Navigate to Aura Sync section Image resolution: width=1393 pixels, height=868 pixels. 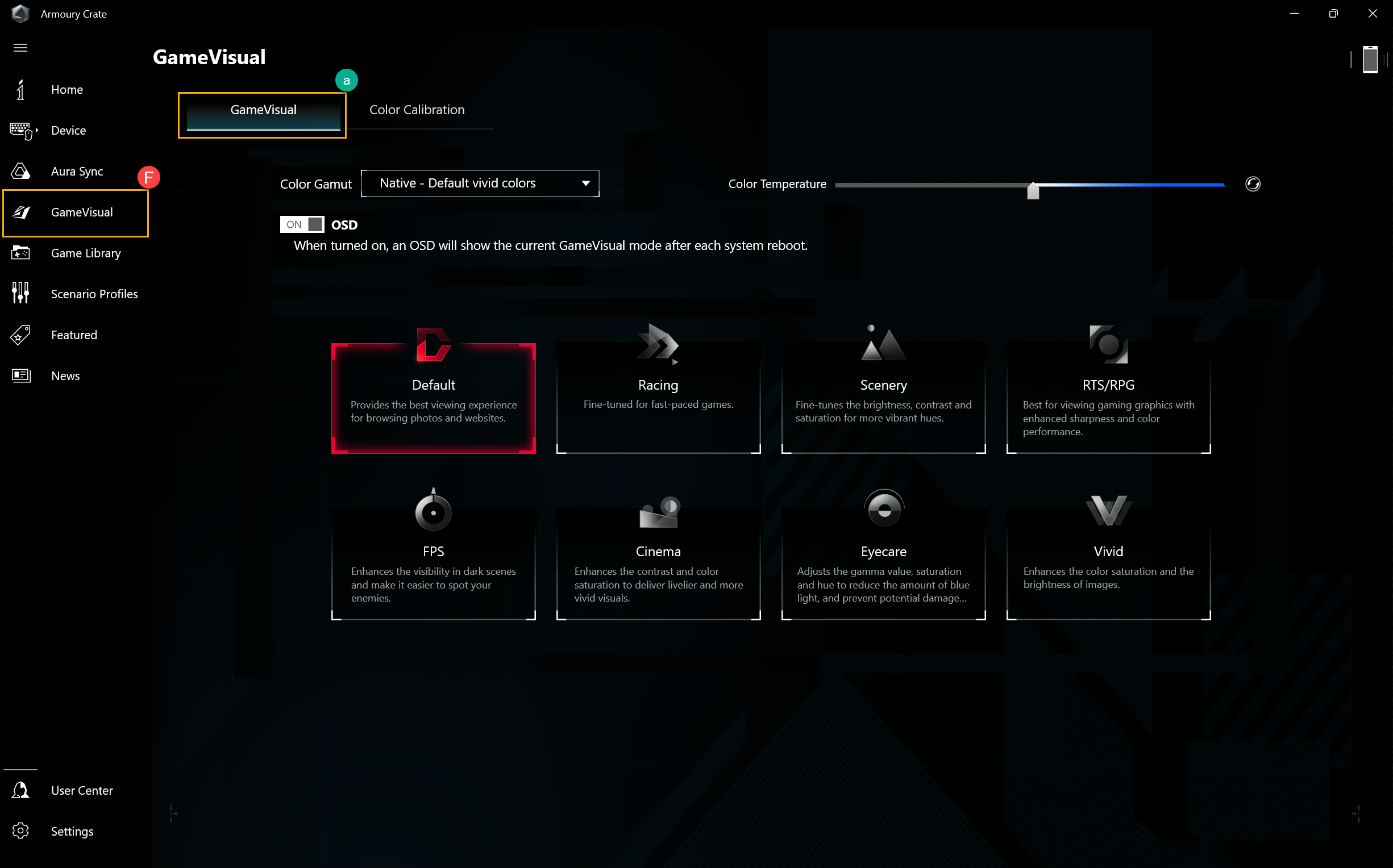(x=77, y=171)
